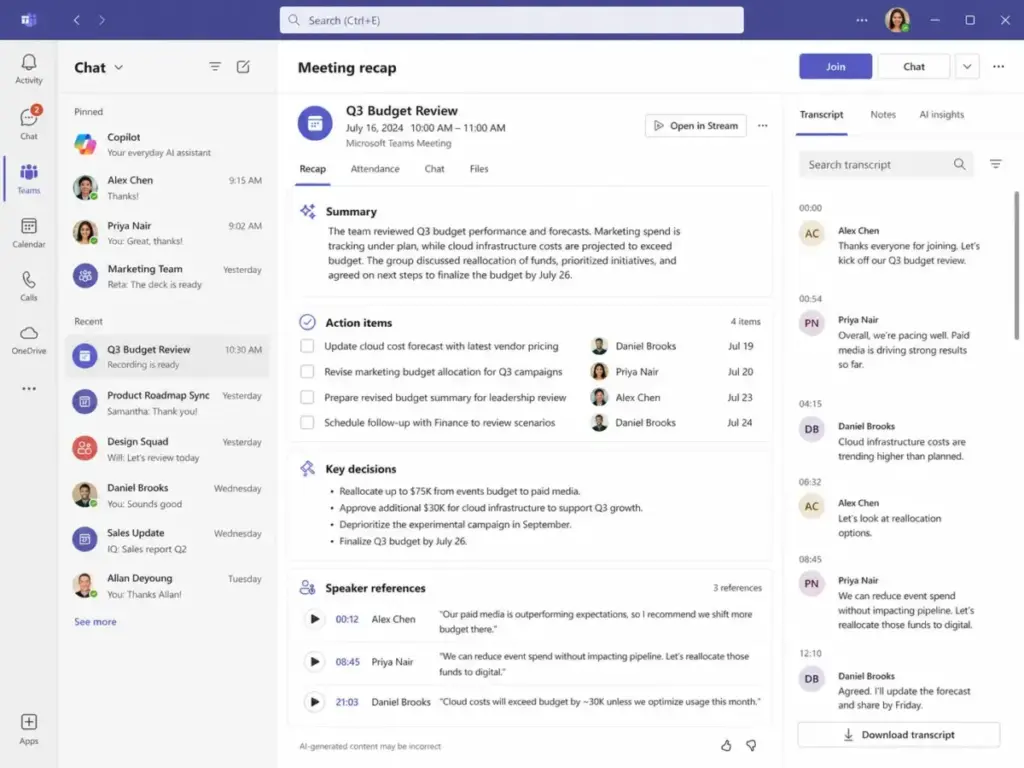Join the meeting

tap(835, 67)
